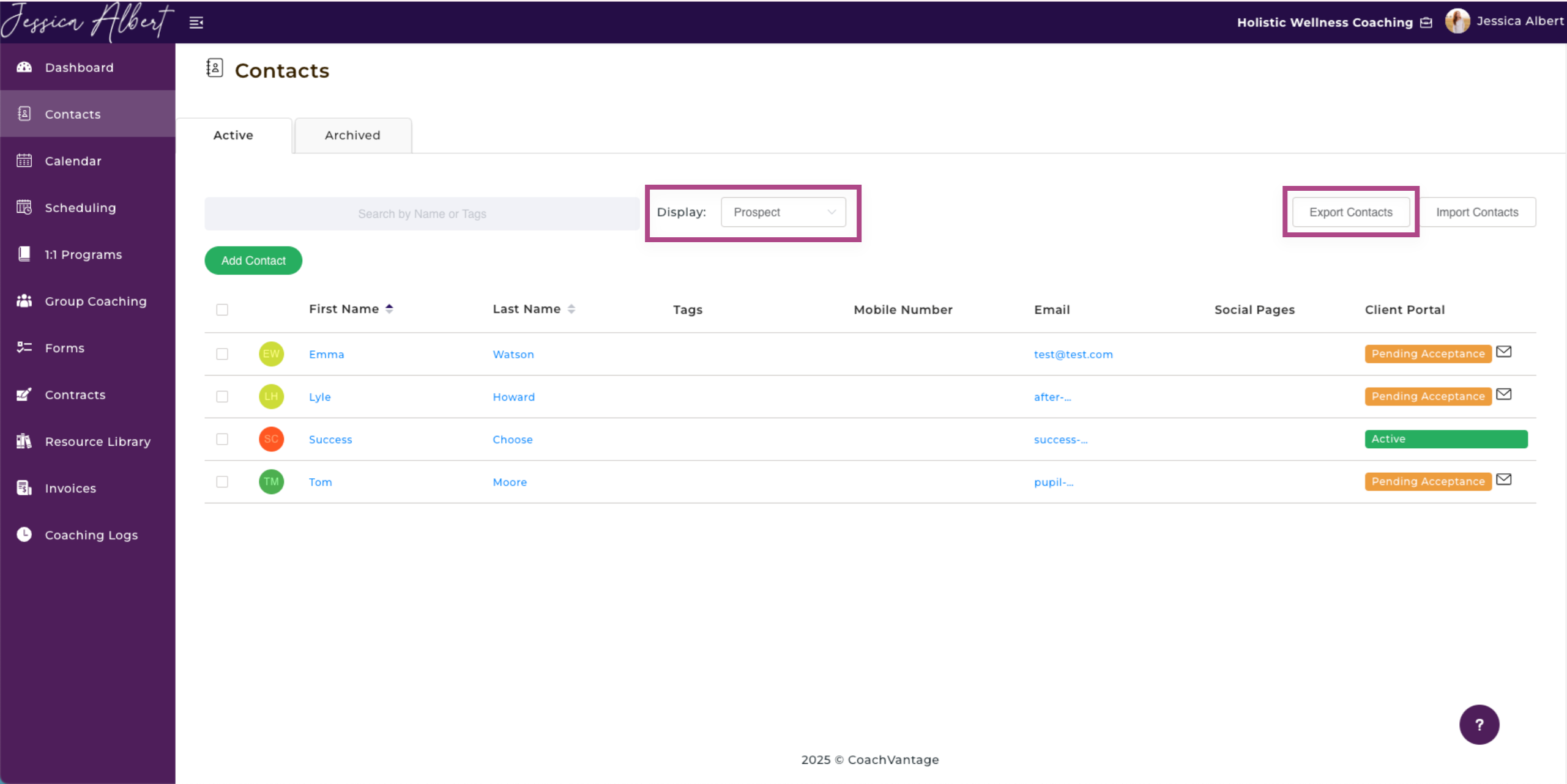Click the pupil-... email link
This screenshot has height=784, width=1567.
(1054, 482)
